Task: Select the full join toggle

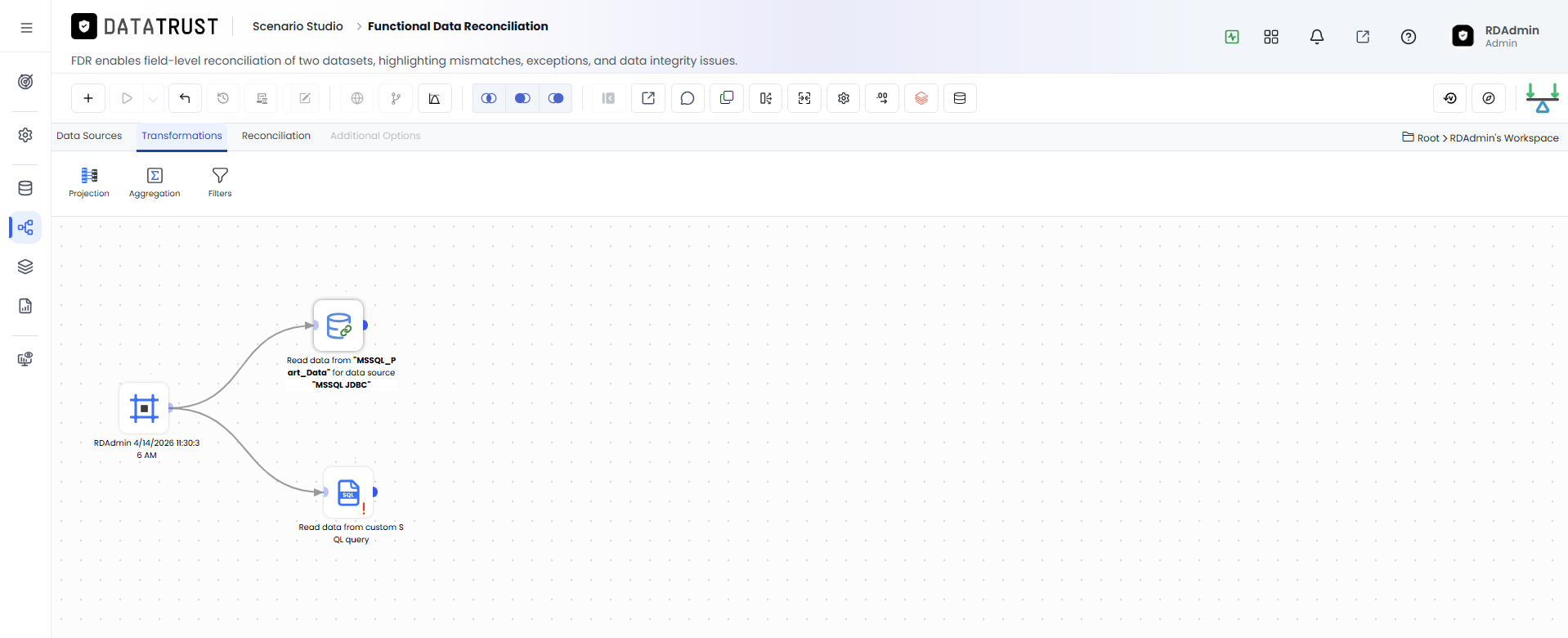Action: point(556,98)
